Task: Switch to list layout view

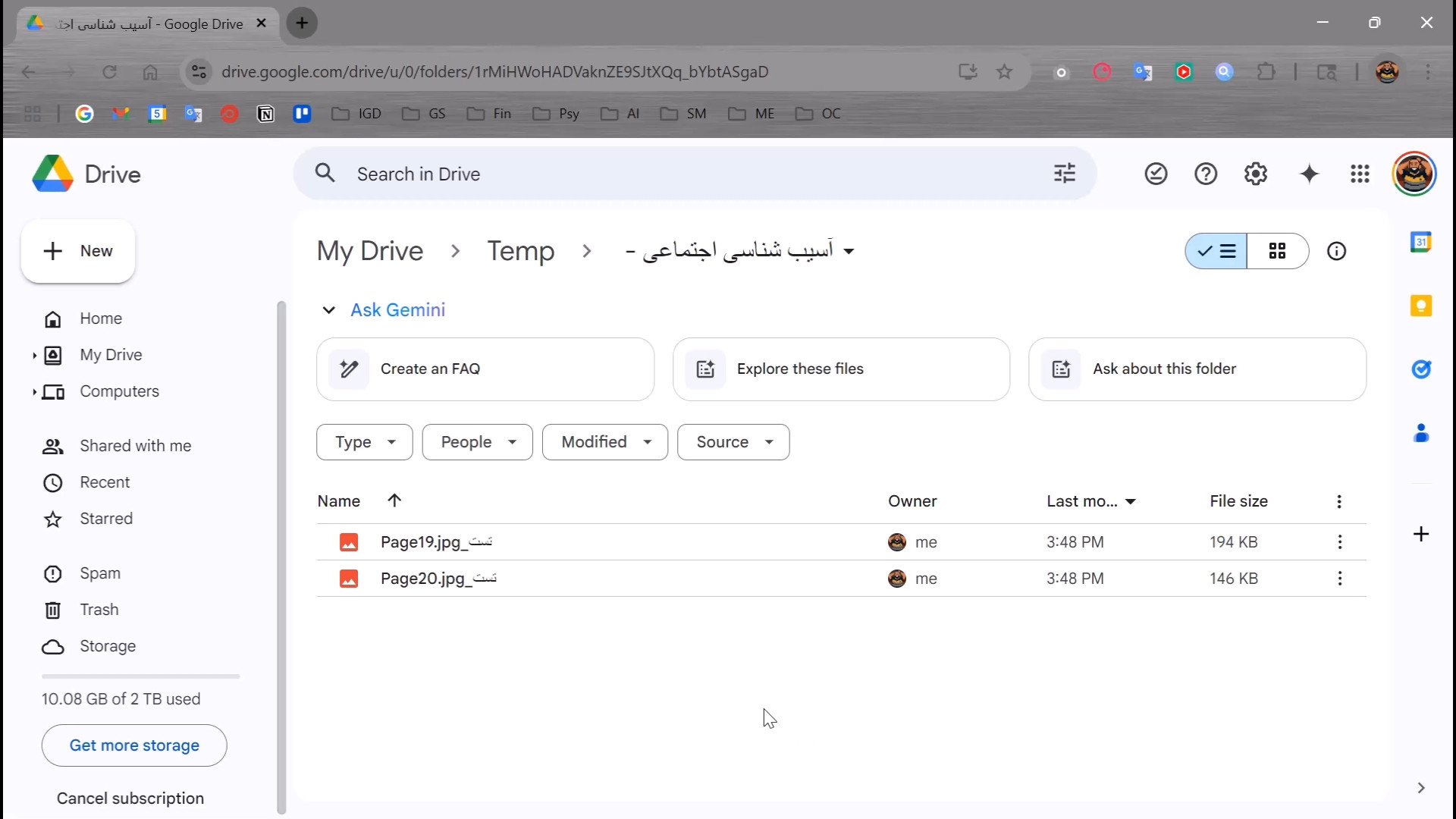Action: [1217, 251]
